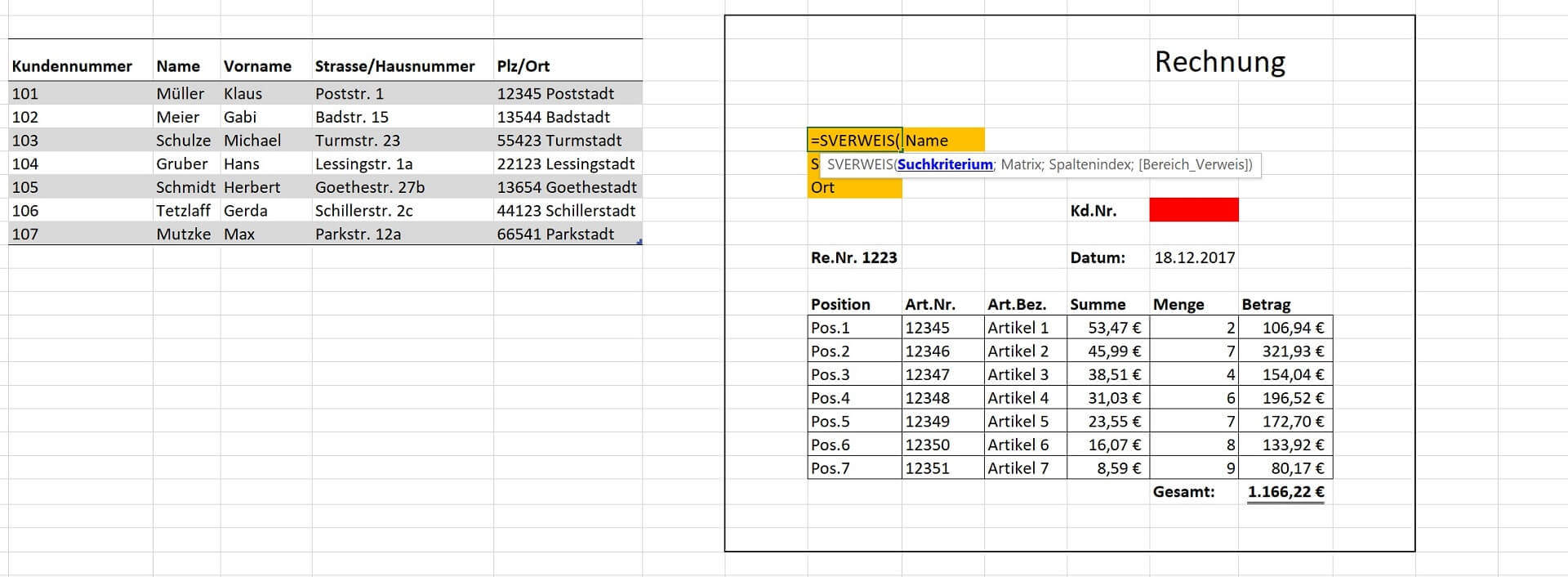This screenshot has width=1568, height=577.
Task: Click the total 1.166,22 € cell
Action: pyautogui.click(x=1285, y=492)
